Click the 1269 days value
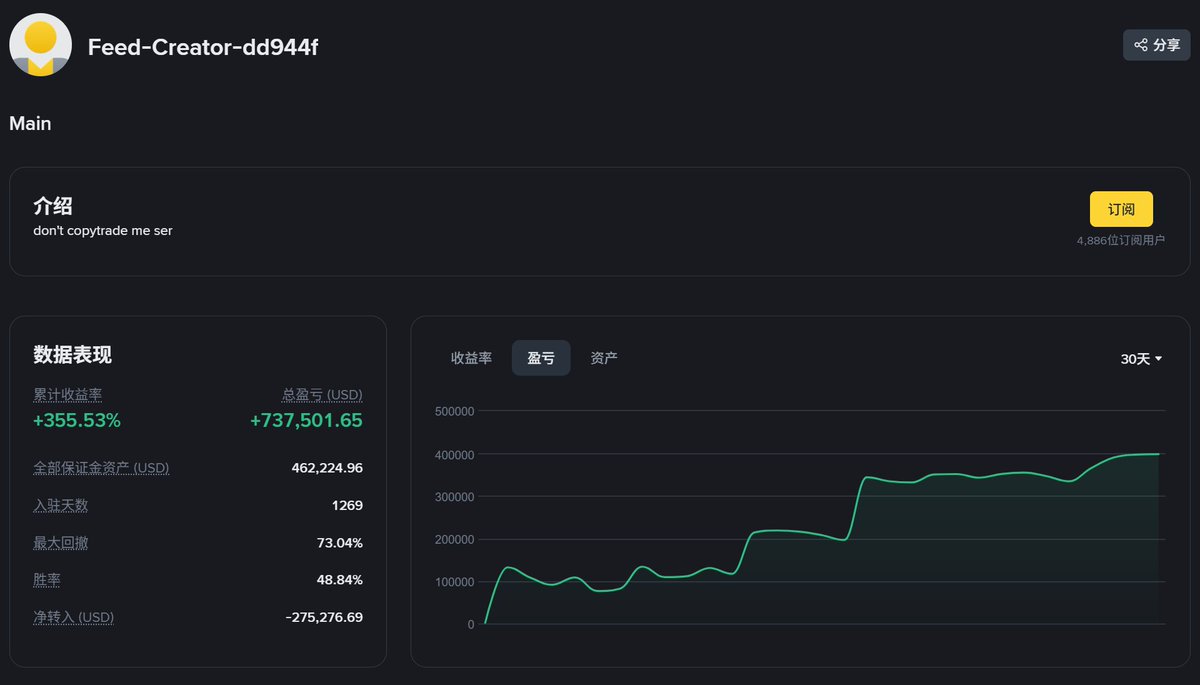 coord(347,506)
